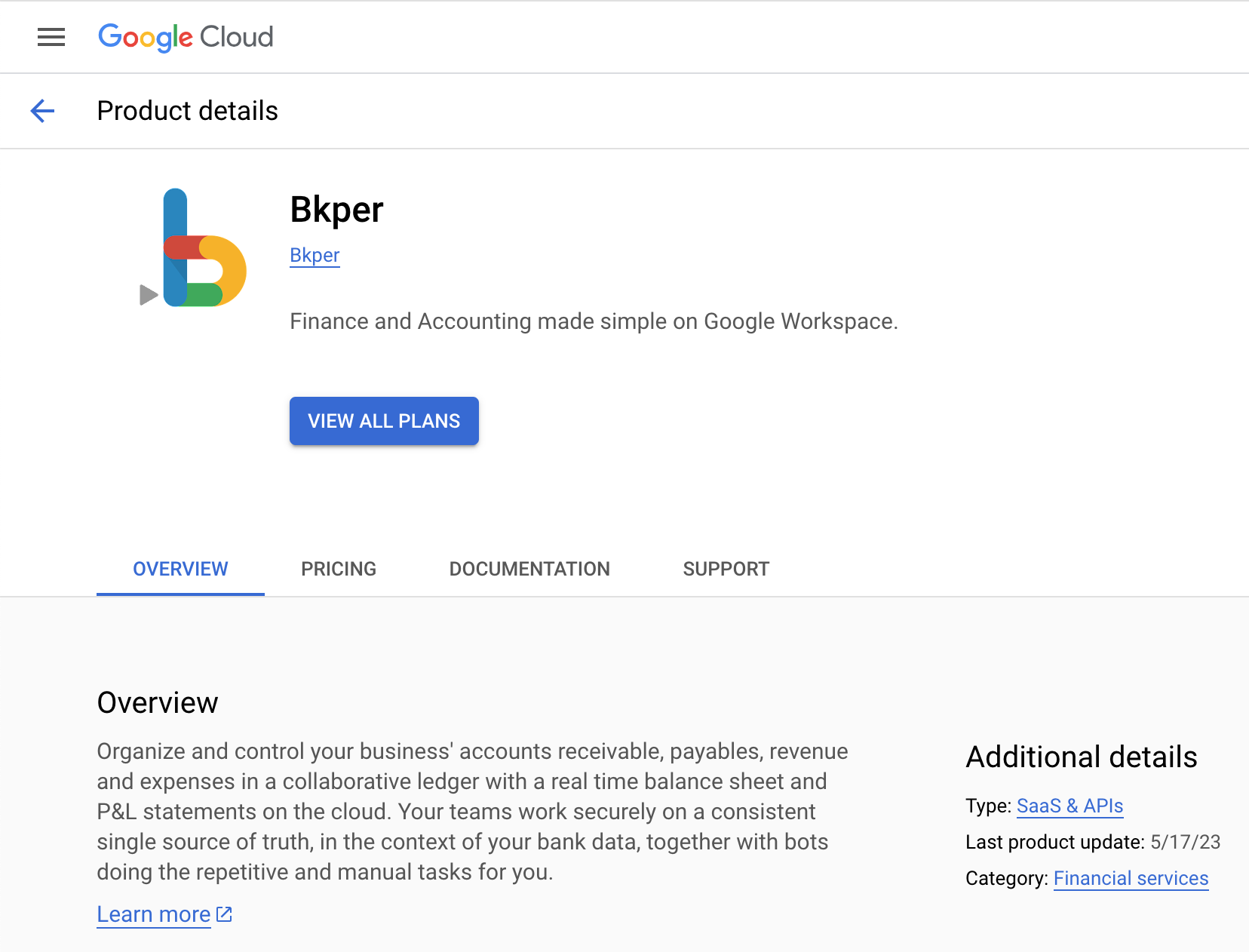The width and height of the screenshot is (1249, 952).
Task: Click the Product details header label
Action: pos(187,111)
